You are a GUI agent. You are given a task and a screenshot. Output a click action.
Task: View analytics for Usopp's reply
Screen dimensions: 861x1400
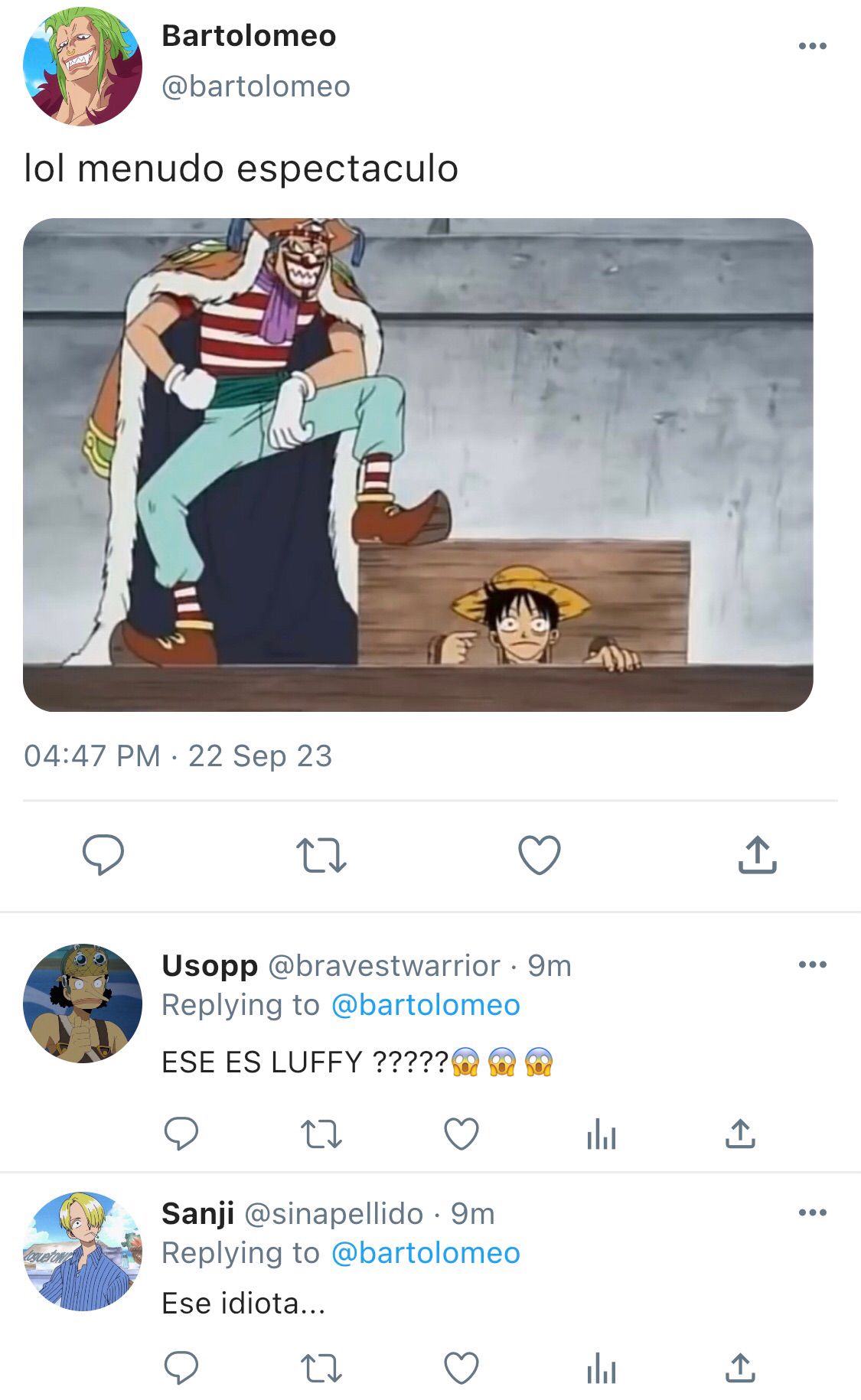pyautogui.click(x=602, y=1134)
